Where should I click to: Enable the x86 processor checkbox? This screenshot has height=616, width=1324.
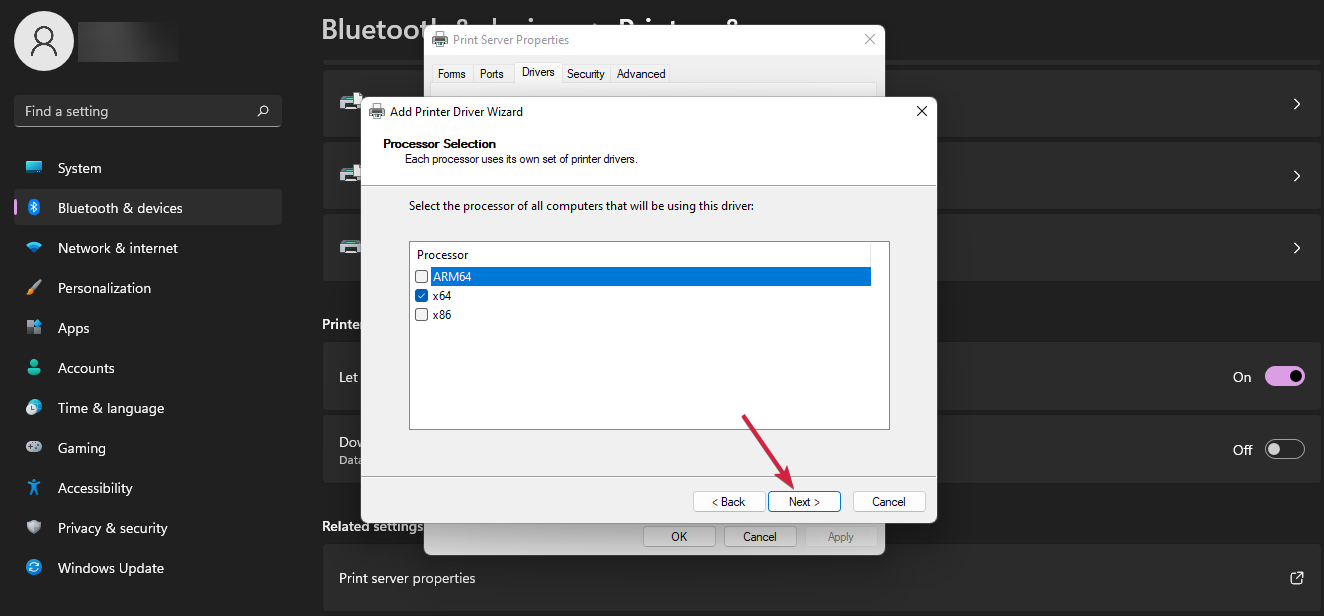pyautogui.click(x=421, y=314)
